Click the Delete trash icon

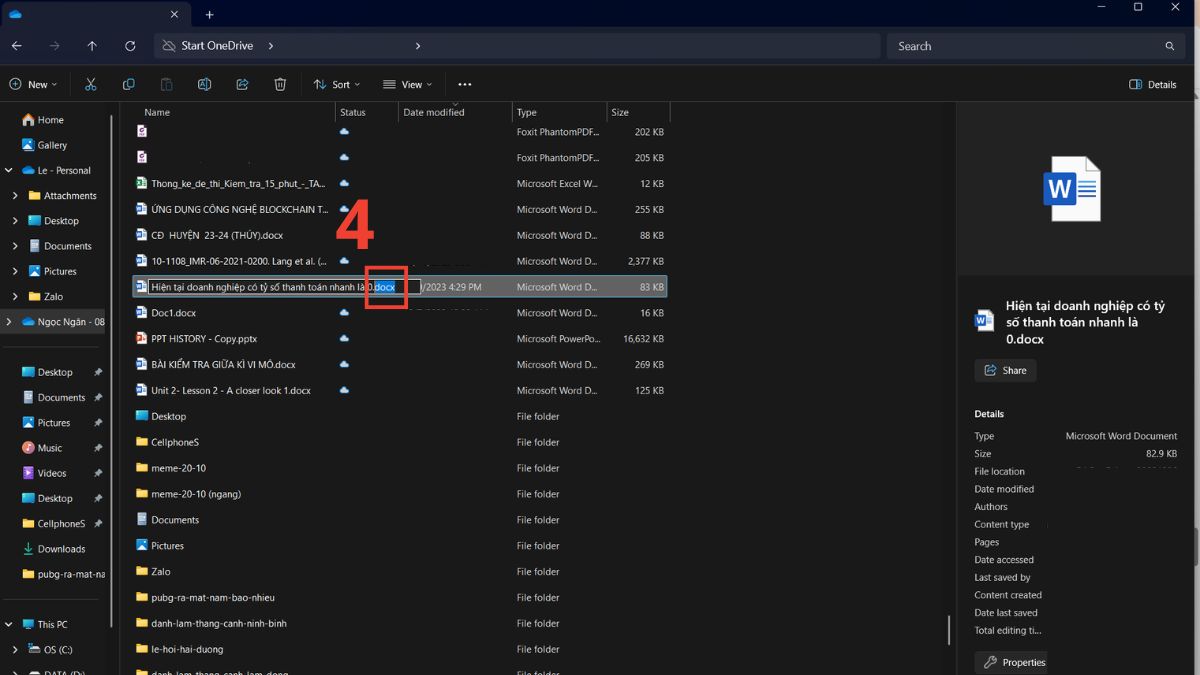click(281, 85)
